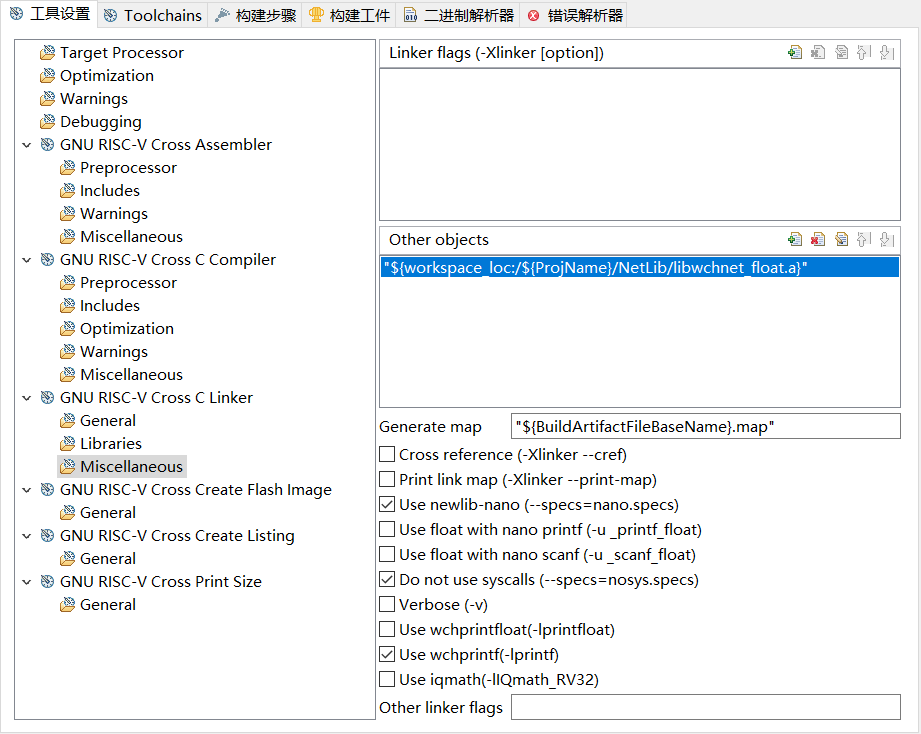
Task: Click Move Up icon in Other objects toolbar
Action: click(x=864, y=240)
